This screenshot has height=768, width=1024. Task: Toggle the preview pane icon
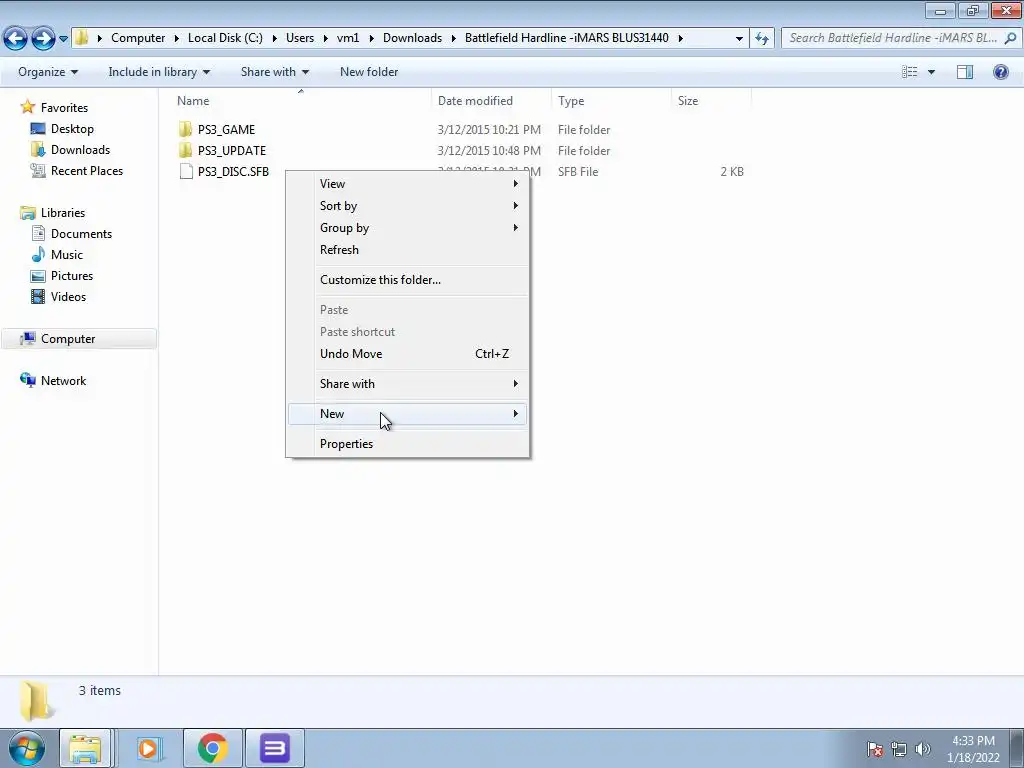(x=965, y=72)
